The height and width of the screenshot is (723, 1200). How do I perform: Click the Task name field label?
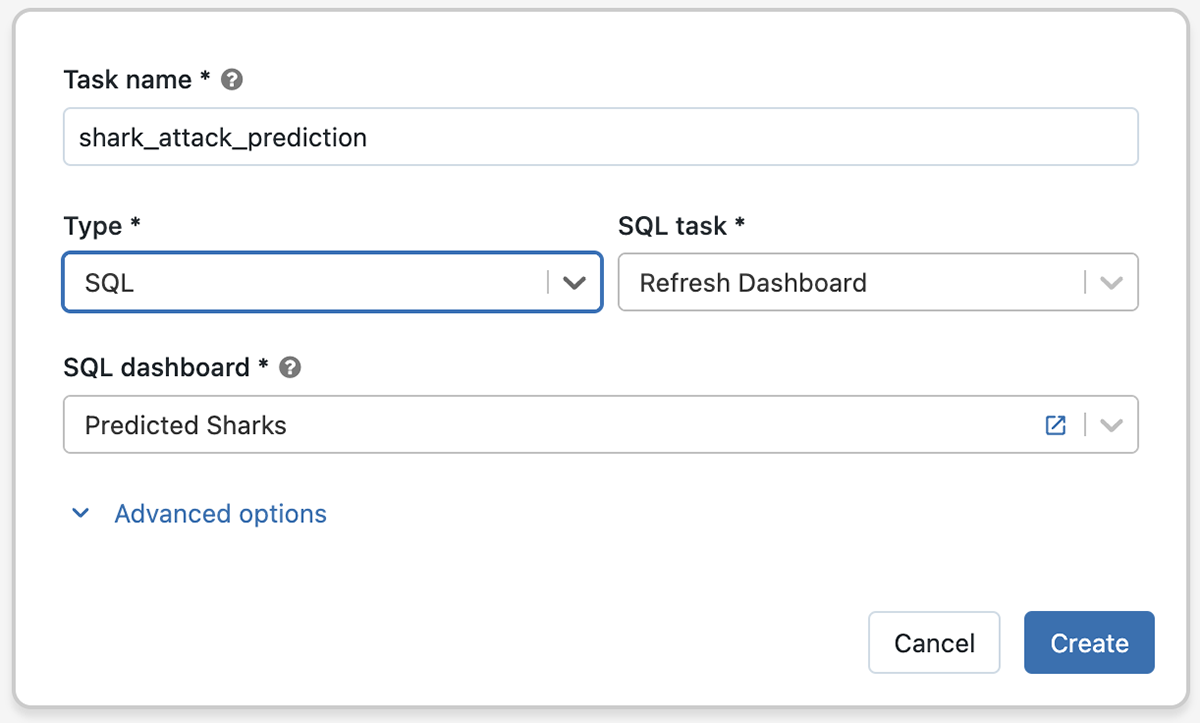tap(128, 80)
